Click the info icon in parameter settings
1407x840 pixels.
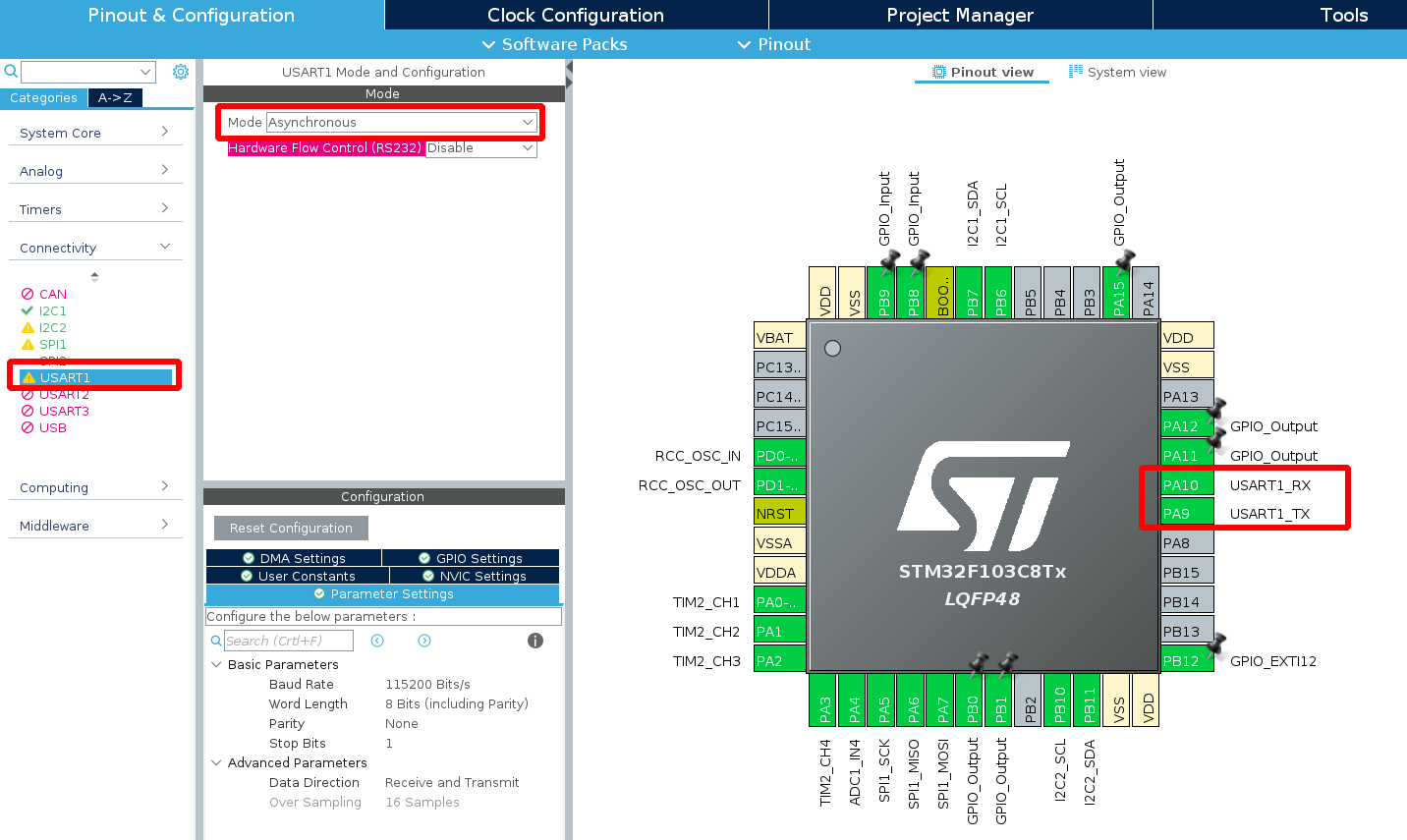(x=535, y=641)
